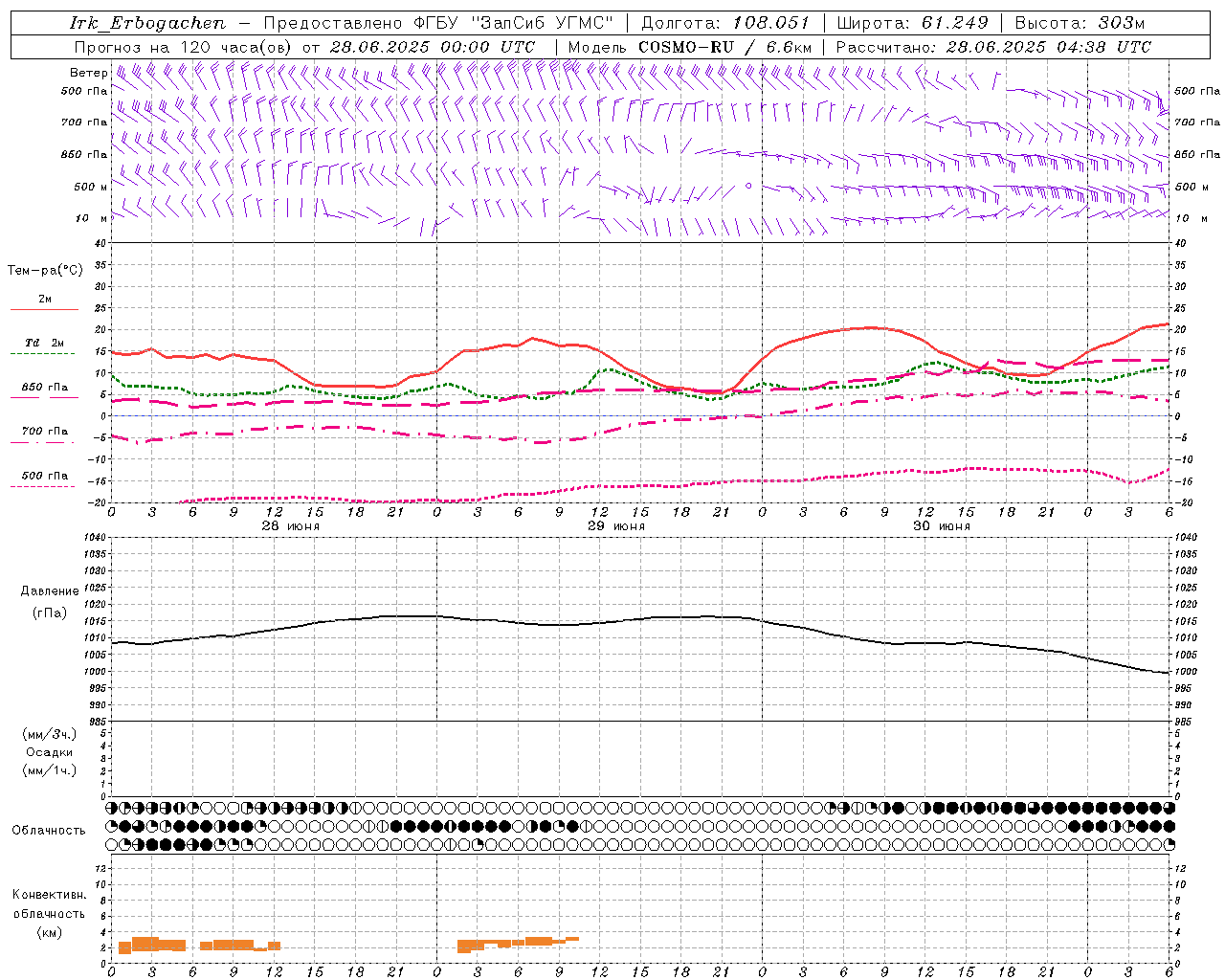Click the '(гПа)' unit label under Давление
This screenshot has width=1225, height=980.
point(50,612)
